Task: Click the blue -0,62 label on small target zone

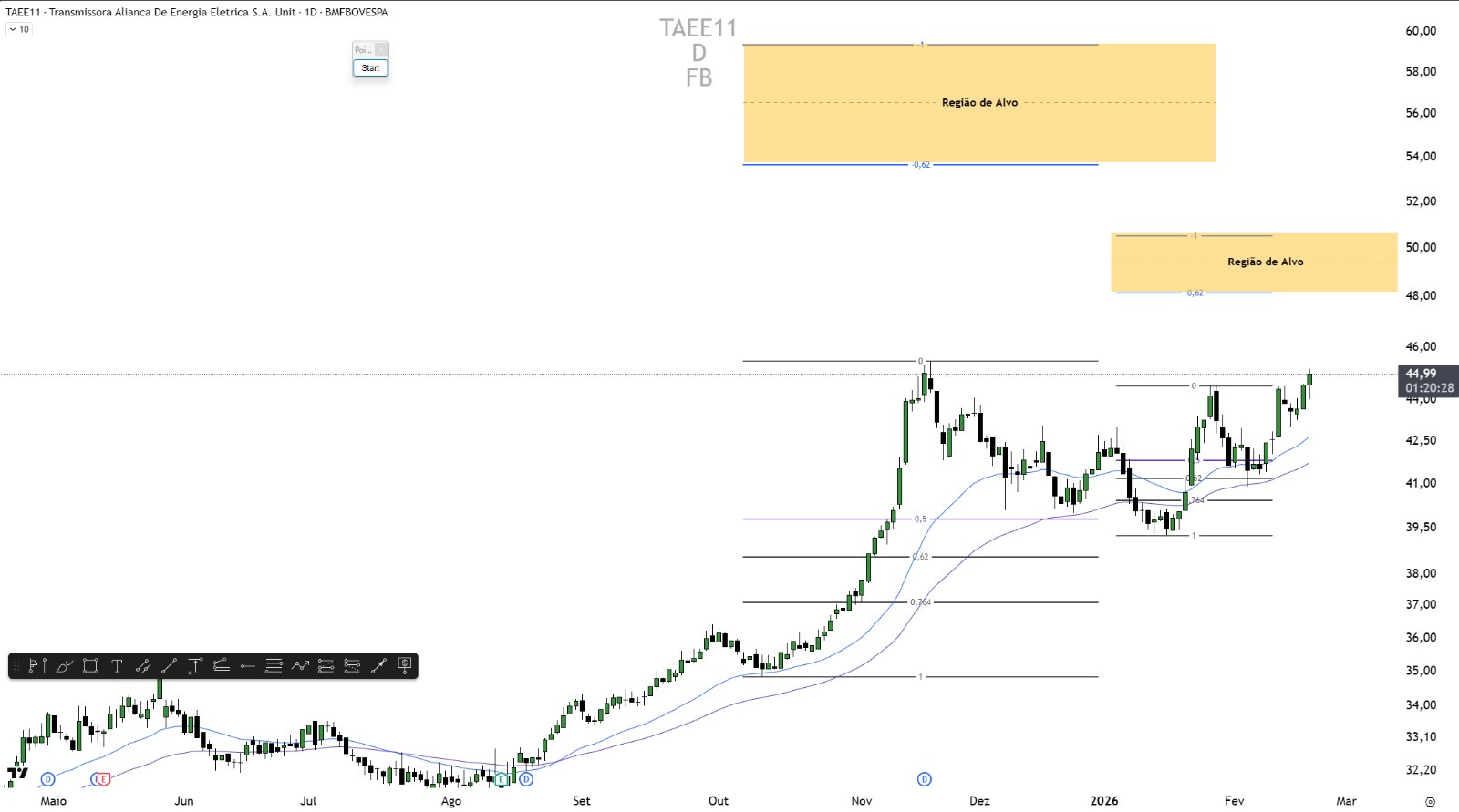Action: pos(1195,293)
